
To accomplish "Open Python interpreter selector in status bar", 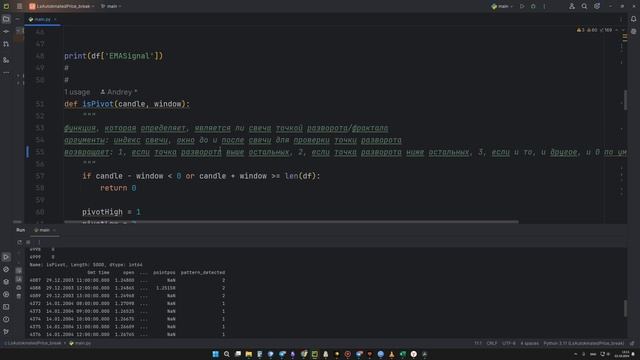I will (584, 343).
